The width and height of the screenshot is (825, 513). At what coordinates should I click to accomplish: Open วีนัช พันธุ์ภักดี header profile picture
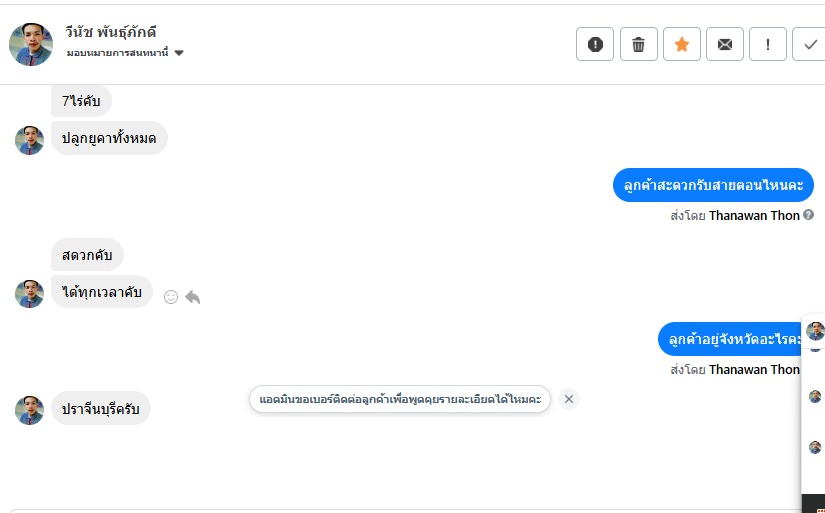tap(31, 44)
